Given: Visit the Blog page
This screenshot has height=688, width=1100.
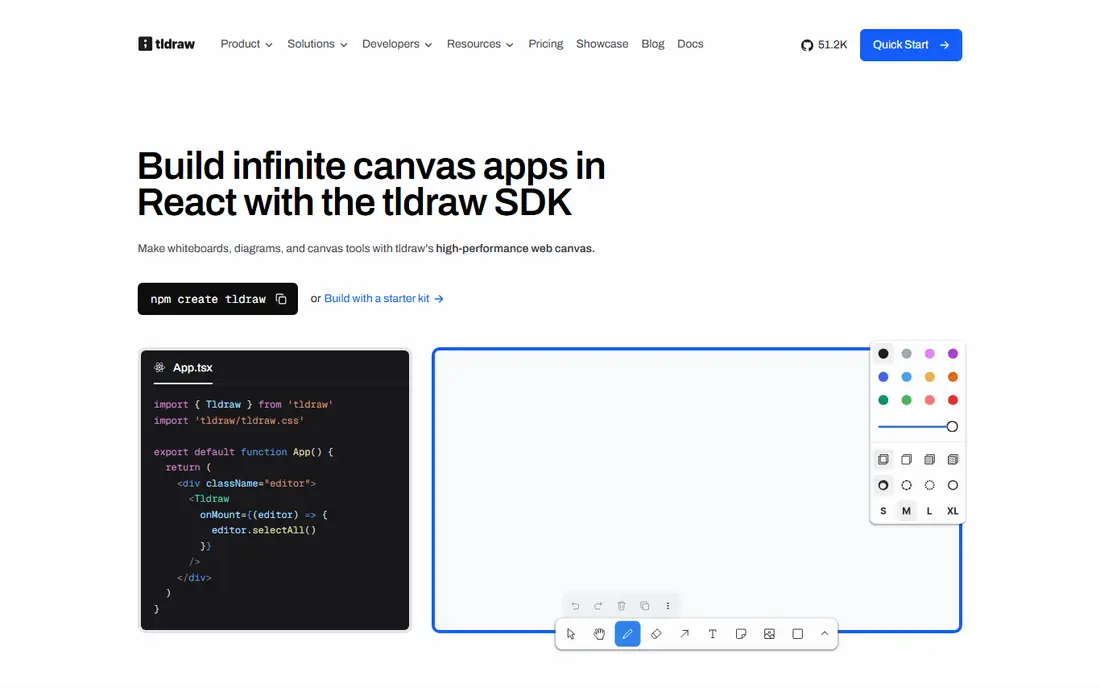Looking at the screenshot, I should [652, 44].
